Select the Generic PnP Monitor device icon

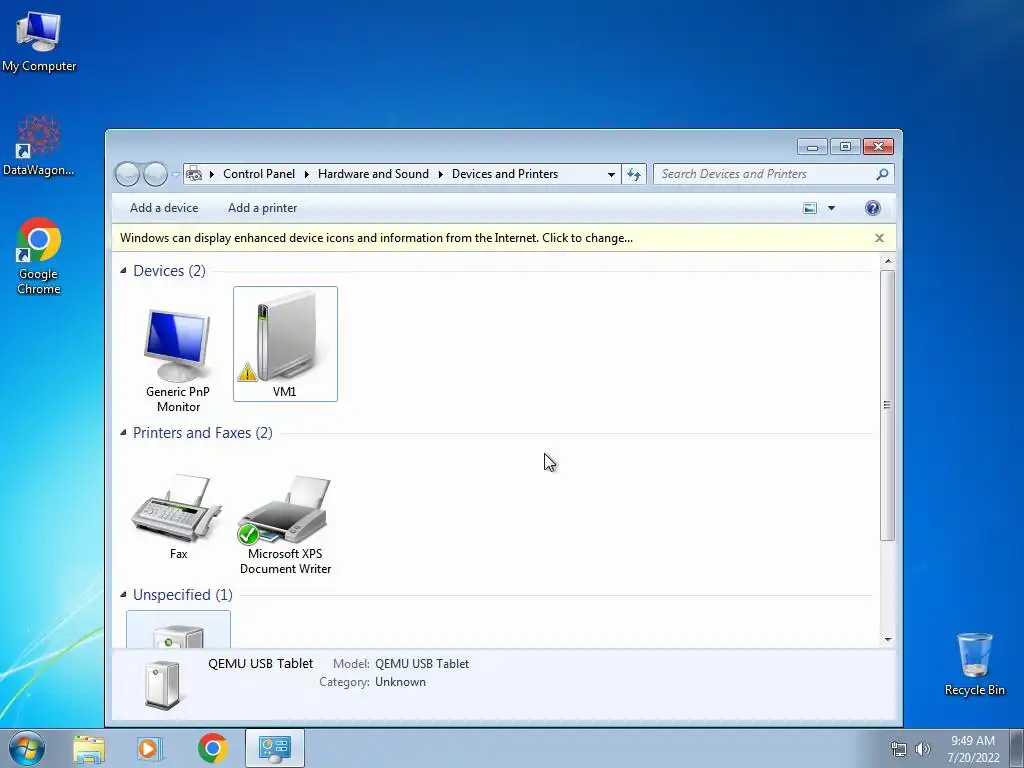[x=178, y=345]
